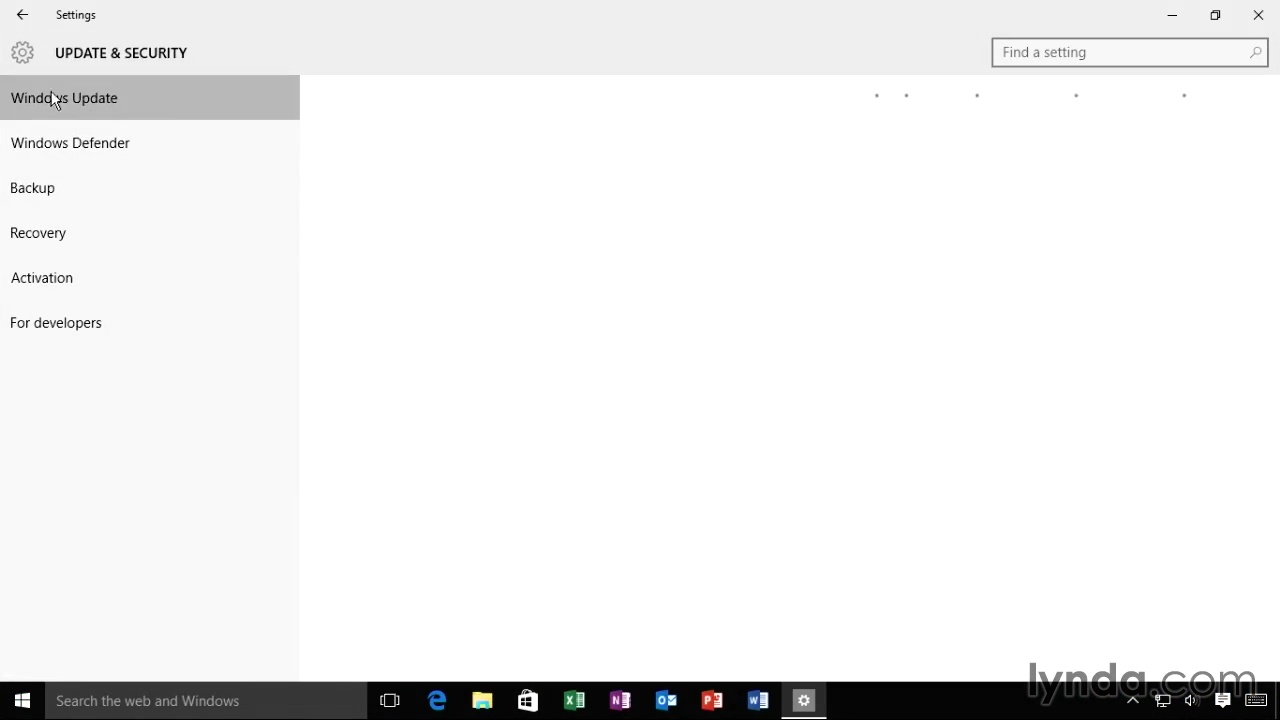1280x720 pixels.
Task: Select Windows Update in the sidebar
Action: (150, 98)
